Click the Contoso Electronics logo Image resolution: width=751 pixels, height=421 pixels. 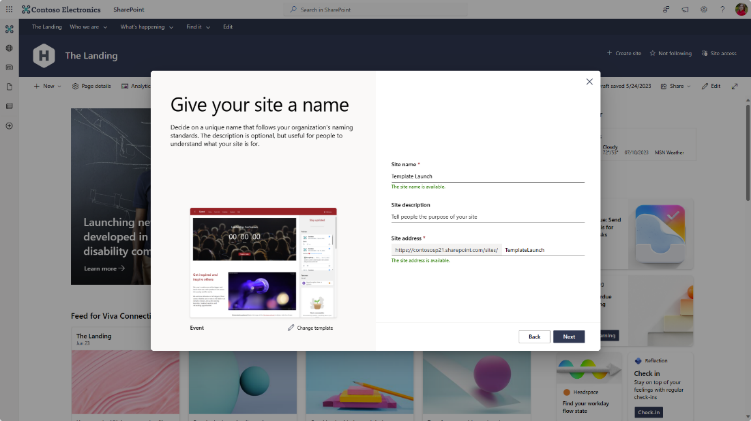coord(61,9)
